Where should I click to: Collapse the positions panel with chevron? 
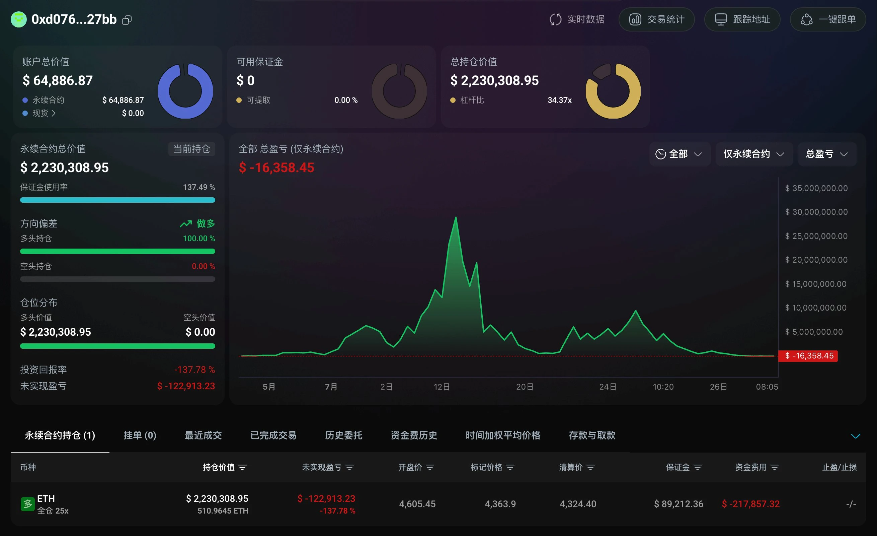[x=855, y=436]
